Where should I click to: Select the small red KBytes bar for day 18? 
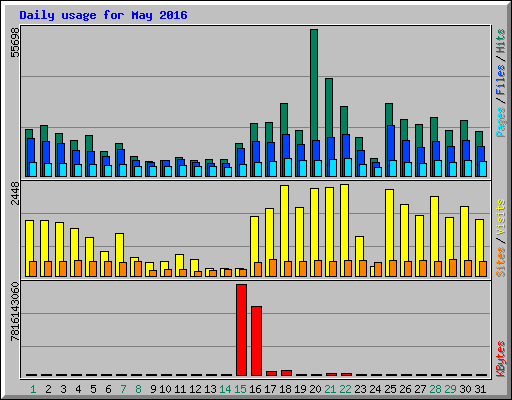tap(286, 373)
